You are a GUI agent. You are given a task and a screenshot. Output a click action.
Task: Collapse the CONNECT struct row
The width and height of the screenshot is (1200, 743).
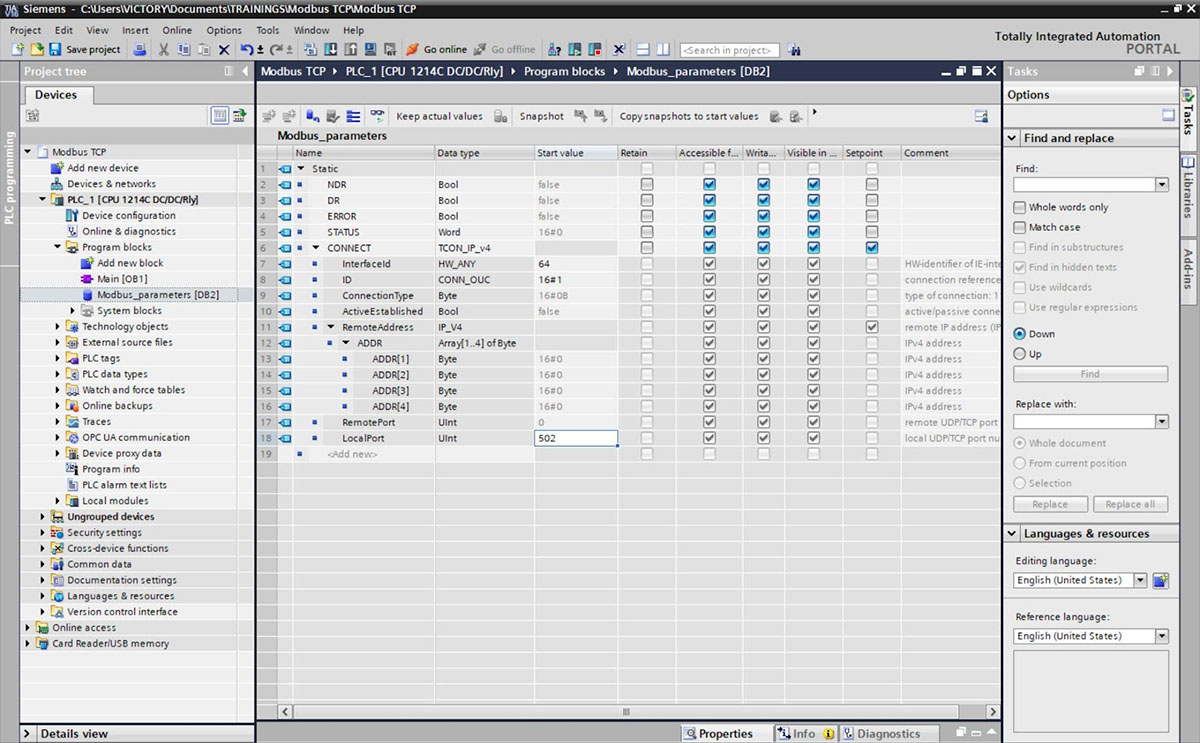tap(316, 248)
